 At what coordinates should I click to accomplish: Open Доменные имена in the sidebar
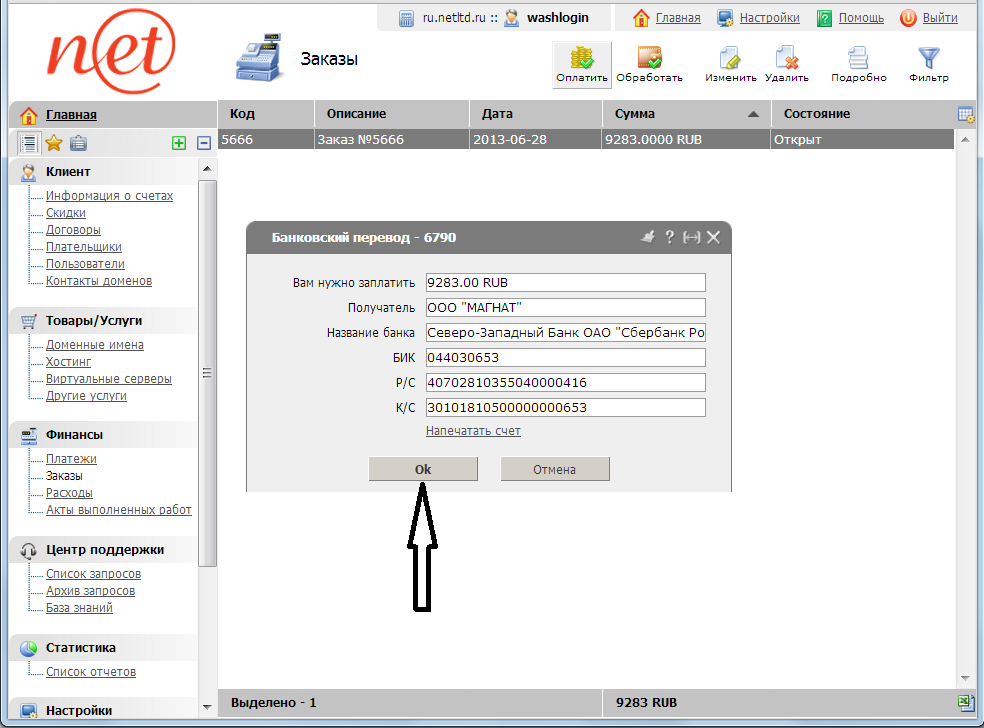click(94, 345)
